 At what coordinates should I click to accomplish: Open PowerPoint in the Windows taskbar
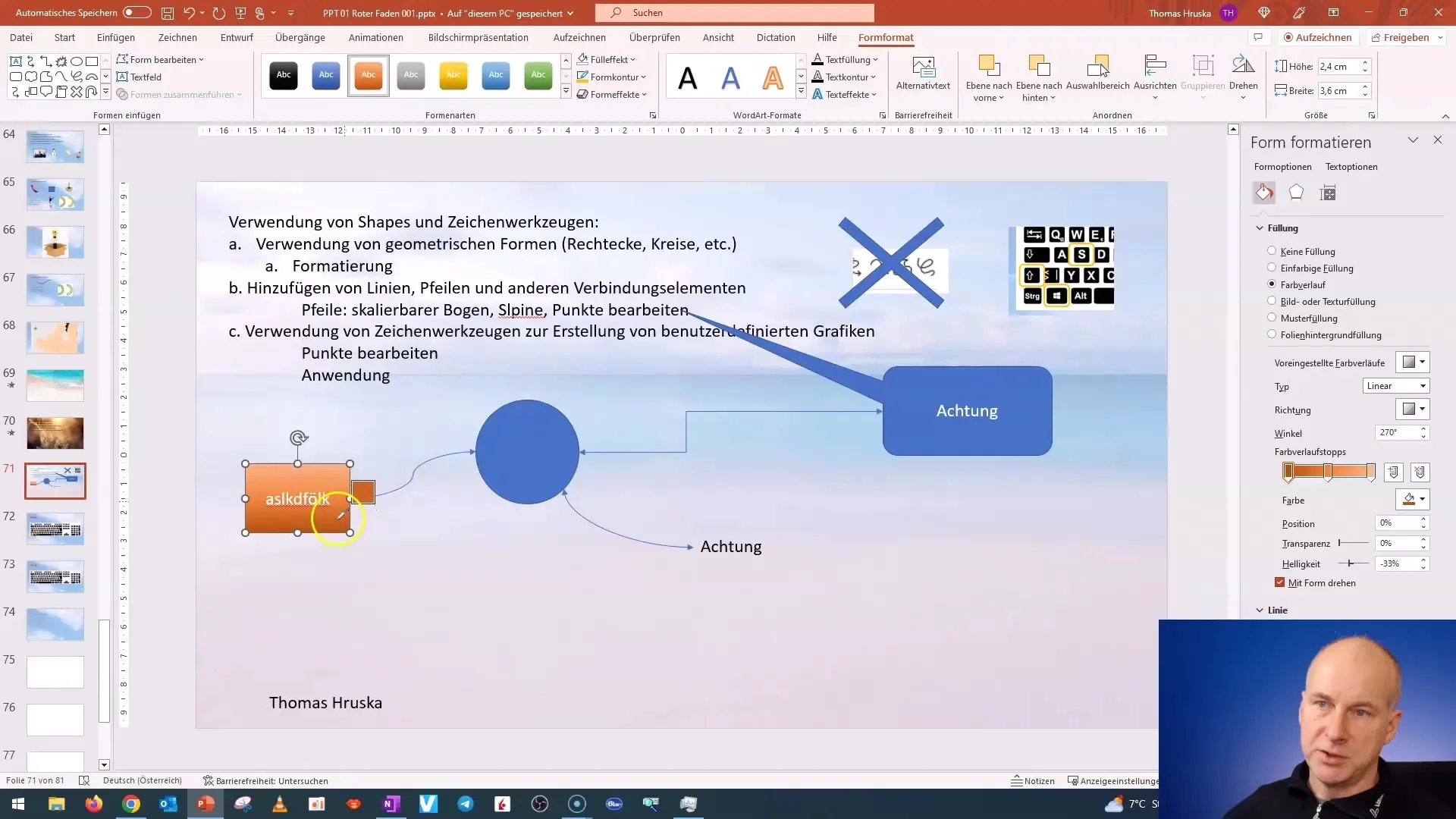(x=206, y=804)
